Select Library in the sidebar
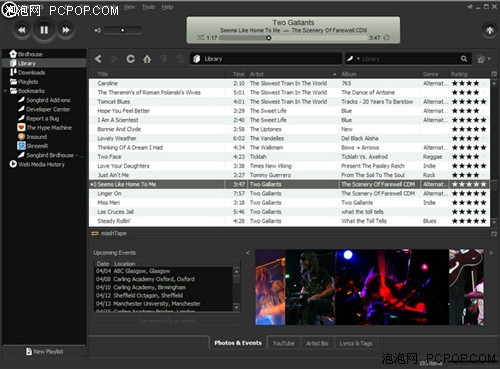Image resolution: width=500 pixels, height=369 pixels. click(x=44, y=63)
